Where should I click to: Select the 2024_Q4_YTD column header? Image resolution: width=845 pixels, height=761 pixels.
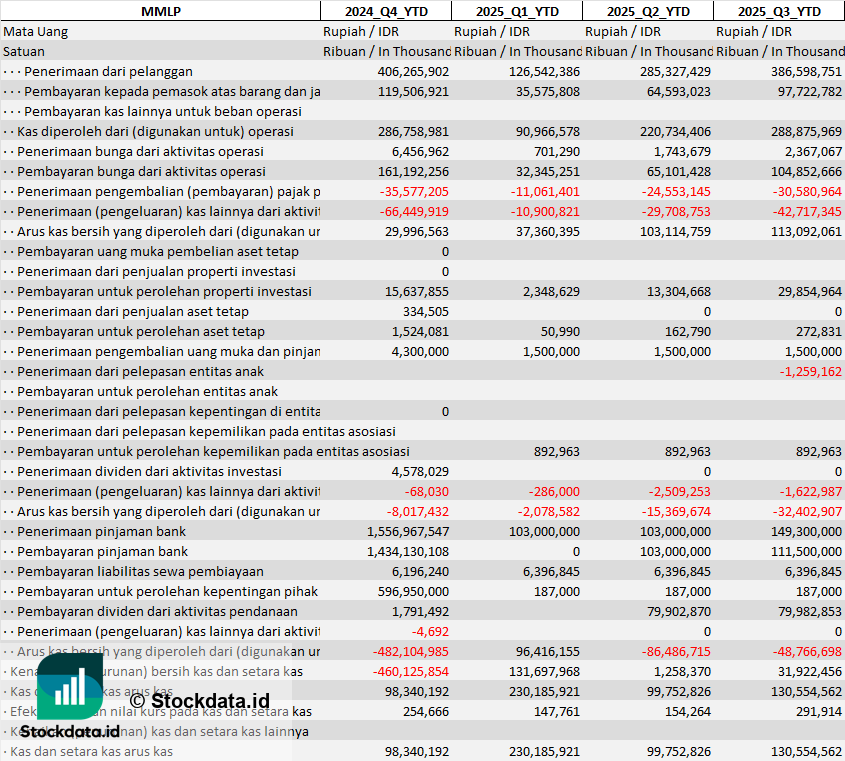click(385, 11)
